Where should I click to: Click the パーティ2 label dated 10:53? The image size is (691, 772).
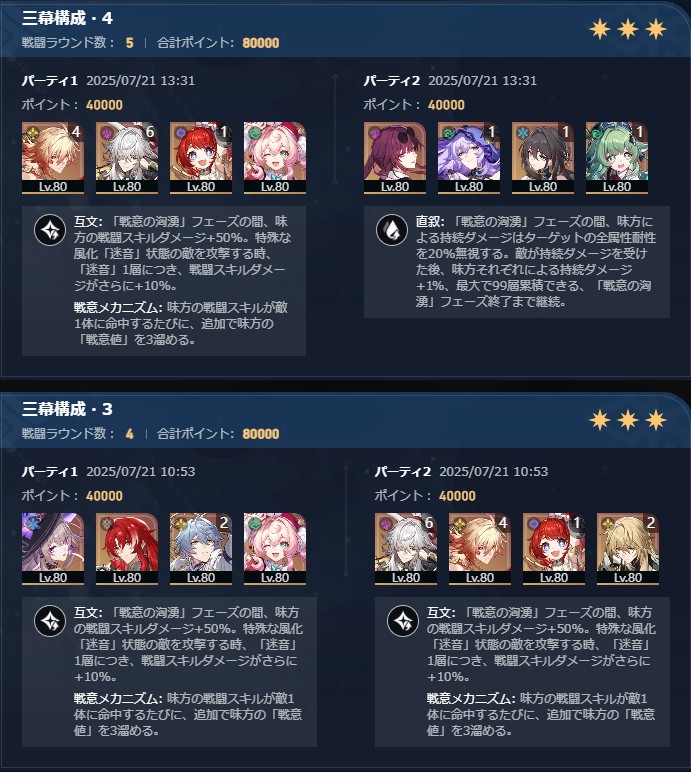click(402, 471)
